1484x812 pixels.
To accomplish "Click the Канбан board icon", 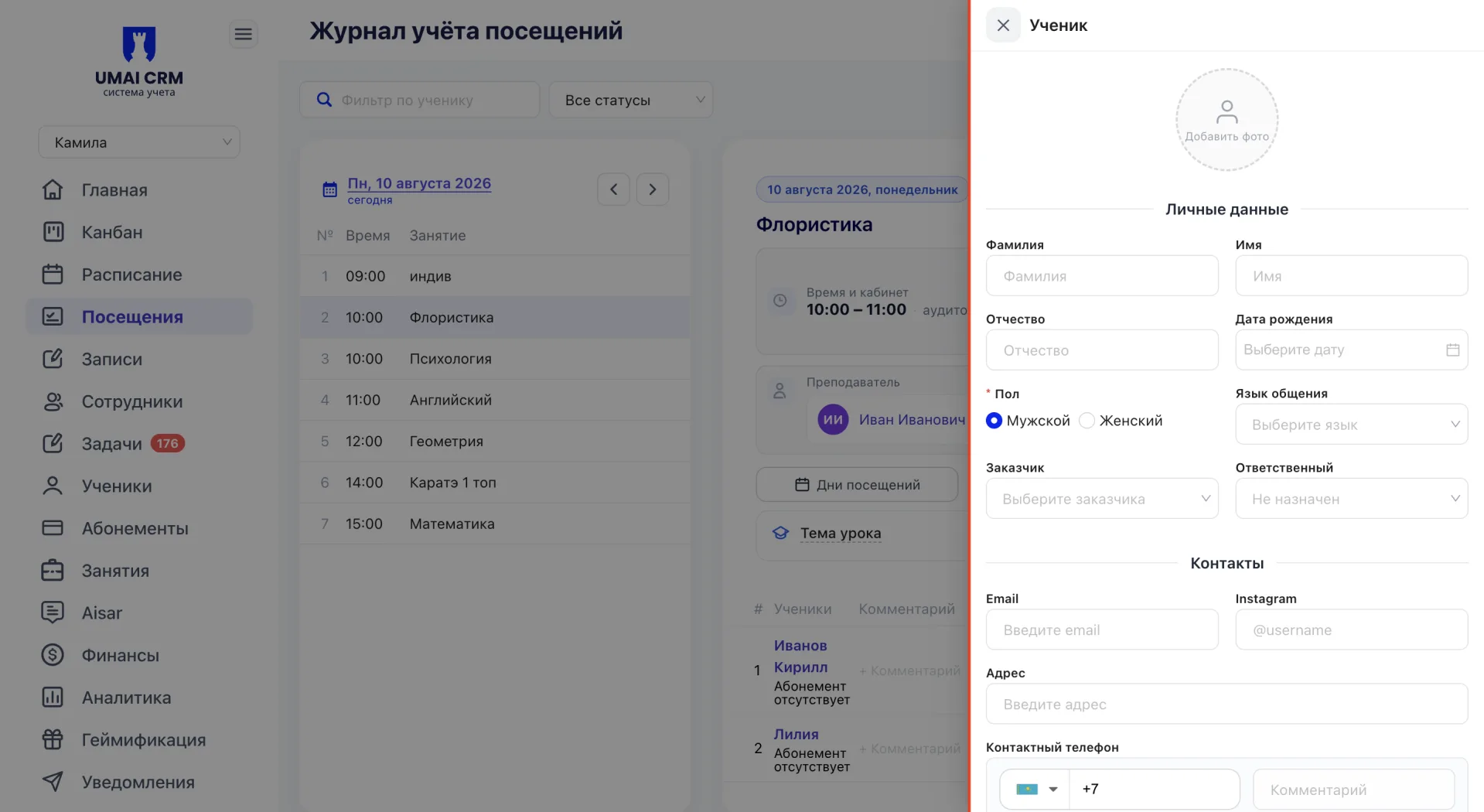I will [x=53, y=232].
